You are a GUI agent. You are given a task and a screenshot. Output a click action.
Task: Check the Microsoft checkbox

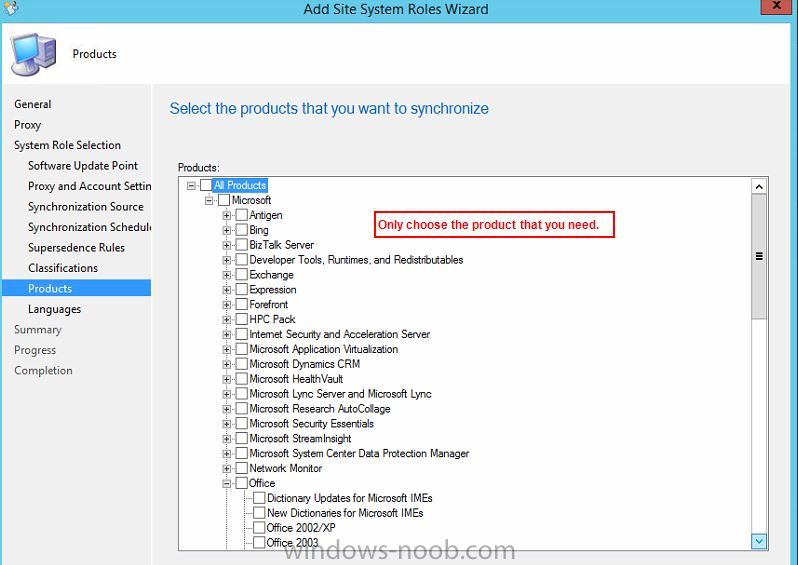click(x=224, y=200)
